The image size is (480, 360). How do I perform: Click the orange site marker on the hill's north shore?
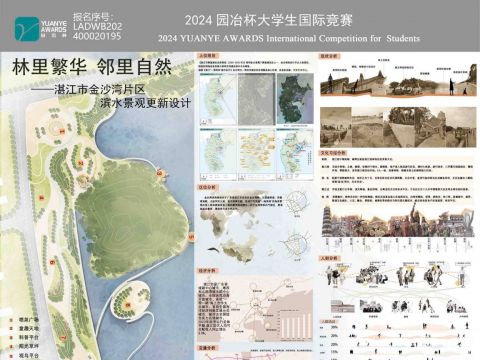(159, 173)
